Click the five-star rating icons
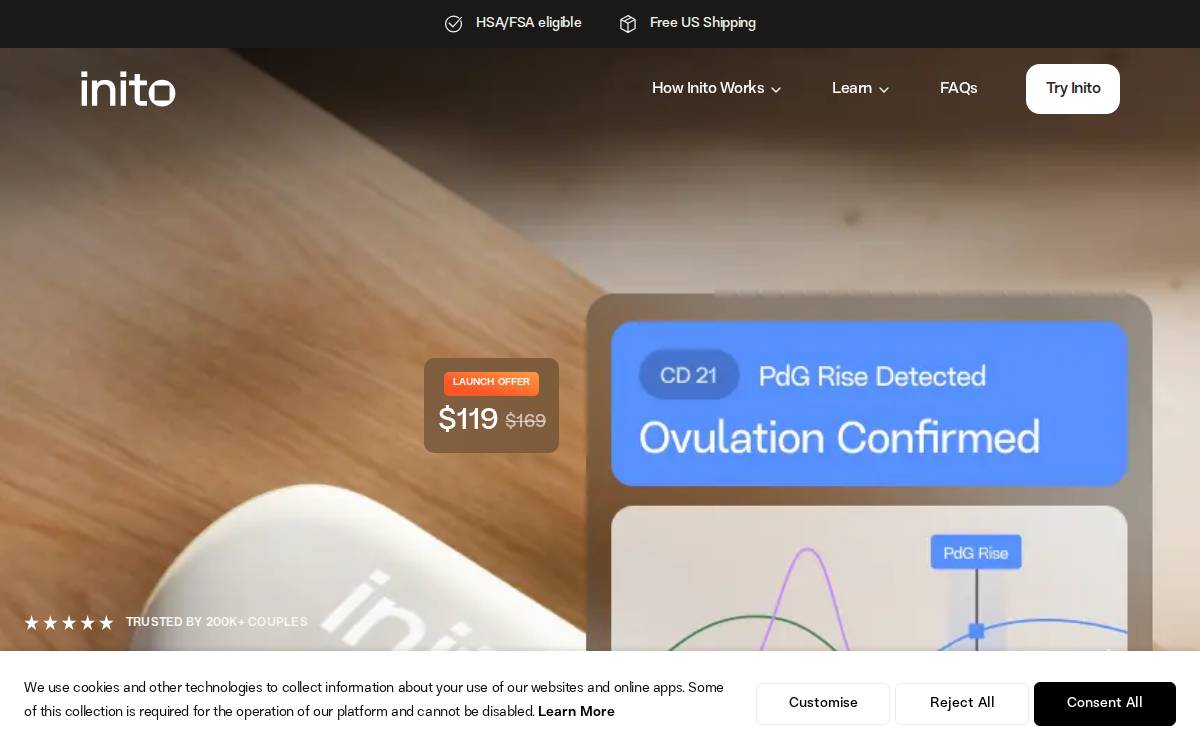Image resolution: width=1200 pixels, height=750 pixels. coord(69,623)
